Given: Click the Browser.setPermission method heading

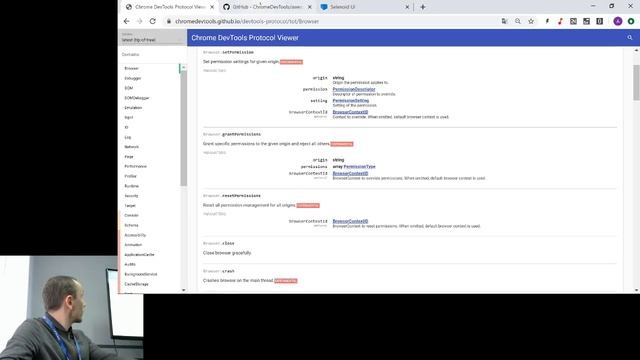Looking at the screenshot, I should 228,52.
